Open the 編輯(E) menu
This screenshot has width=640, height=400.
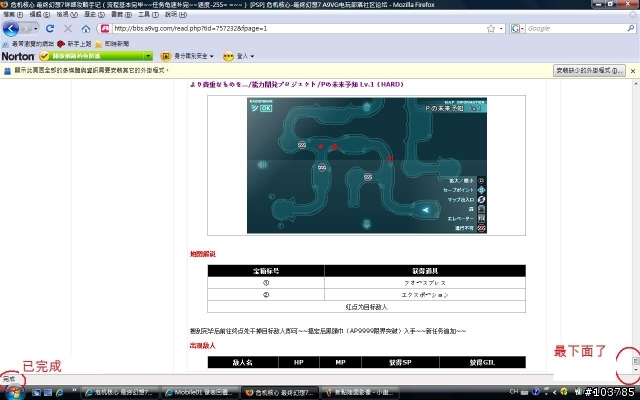pos(40,14)
